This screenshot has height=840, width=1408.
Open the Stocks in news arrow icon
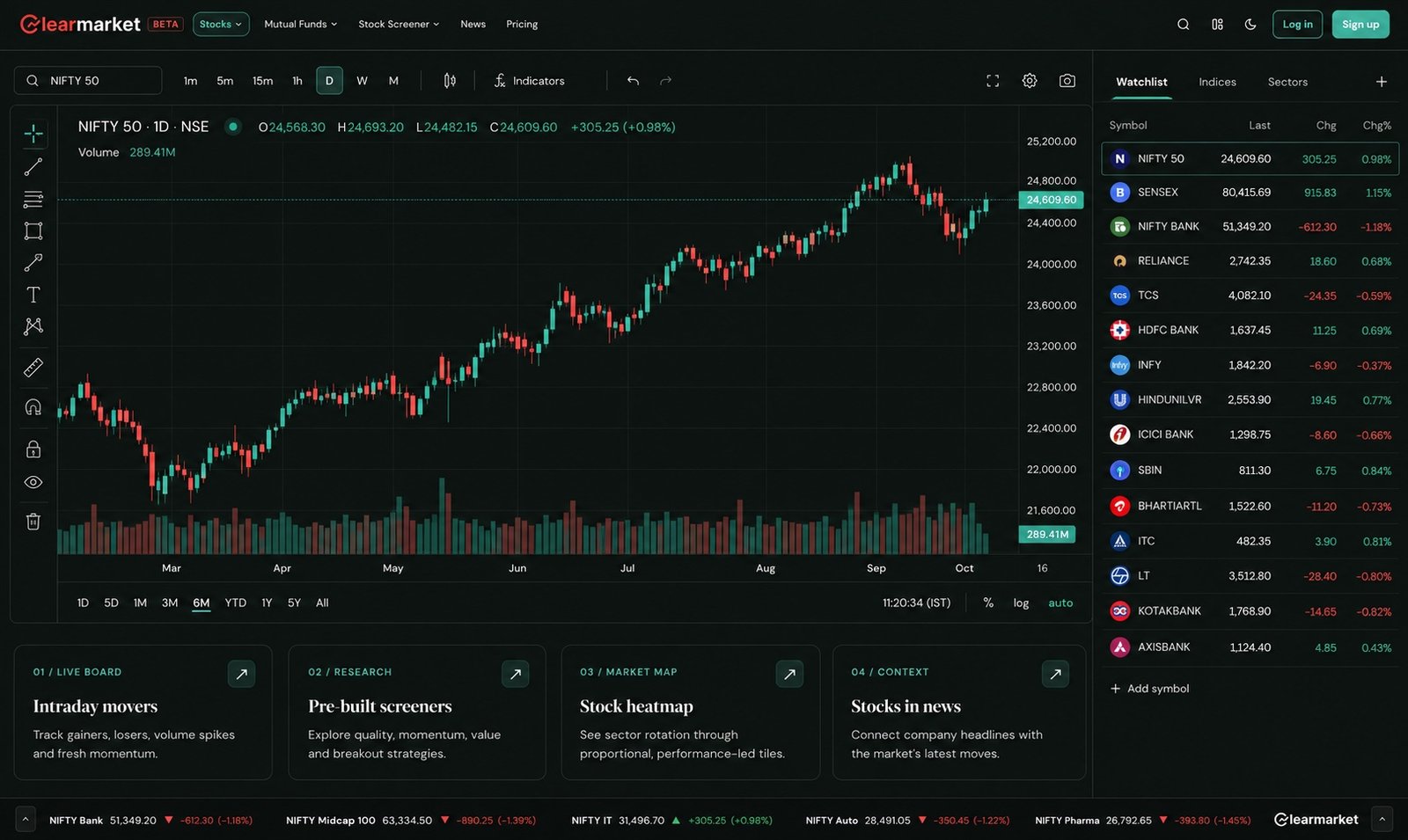(1055, 675)
